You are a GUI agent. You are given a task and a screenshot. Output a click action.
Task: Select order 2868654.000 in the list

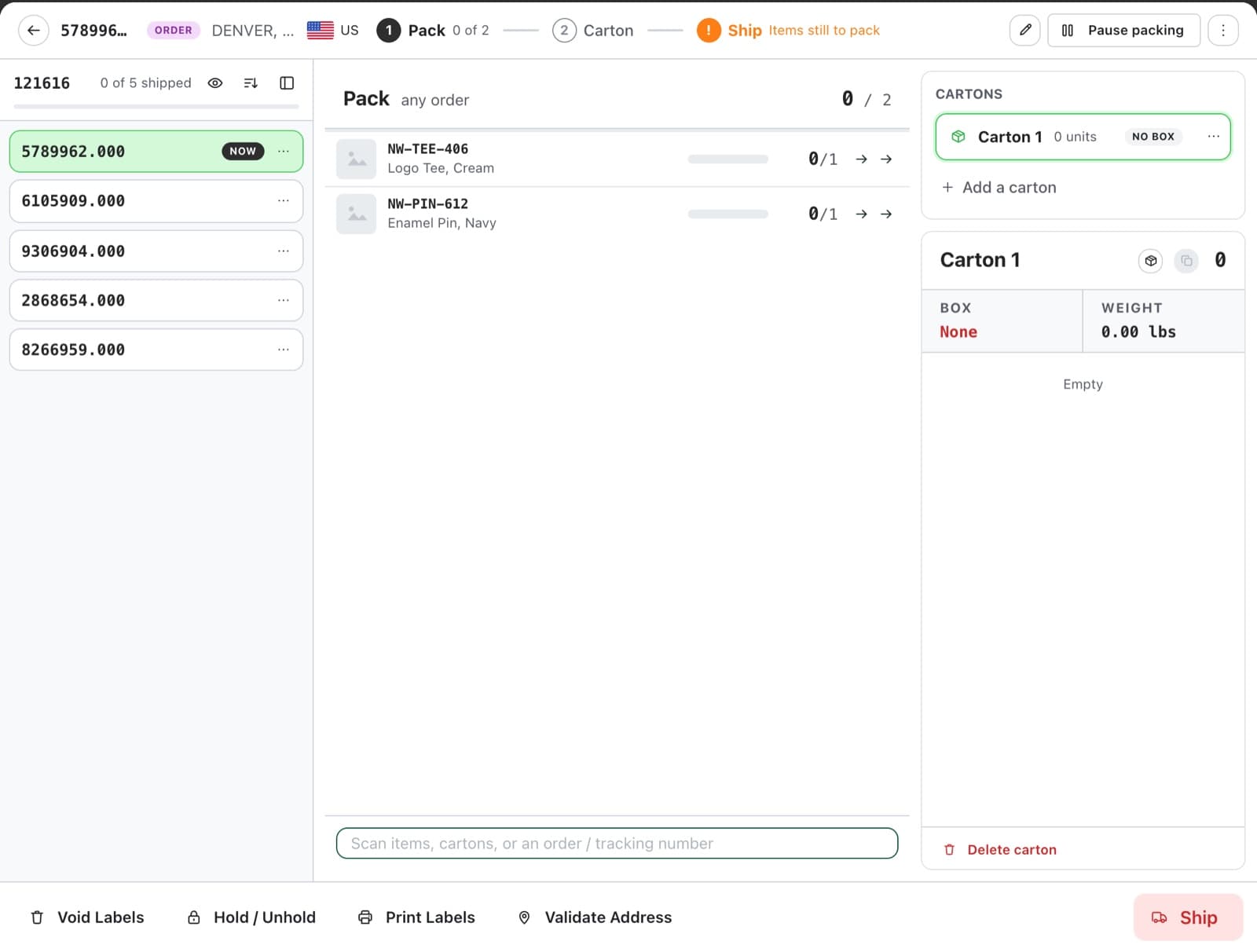point(156,300)
